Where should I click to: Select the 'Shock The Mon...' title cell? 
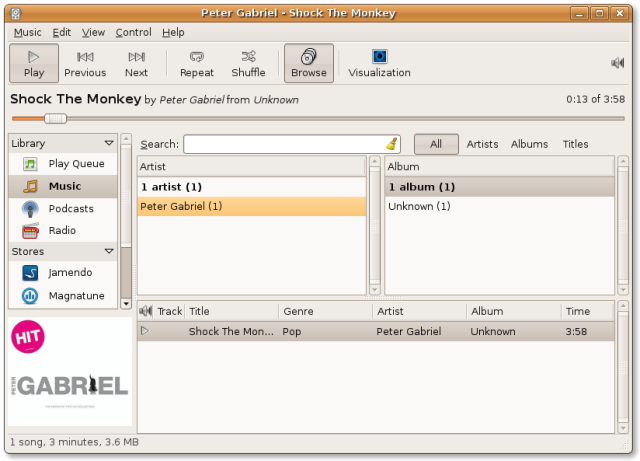click(x=231, y=332)
